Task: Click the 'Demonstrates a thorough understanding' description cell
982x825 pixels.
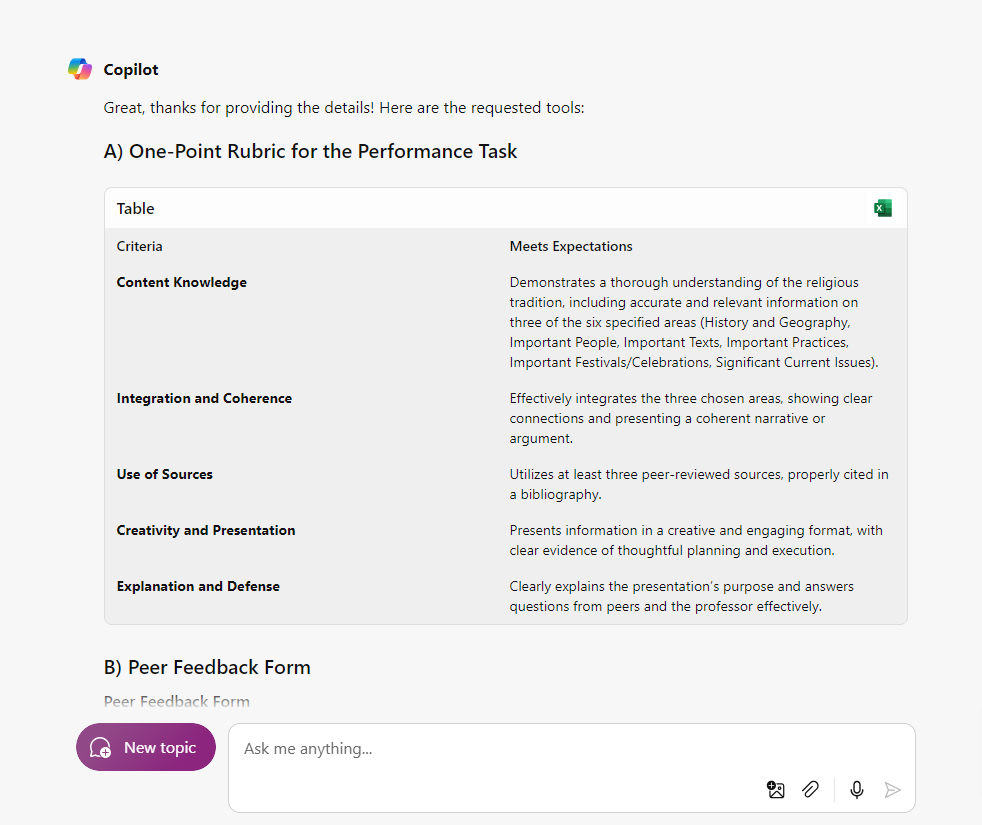Action: (694, 322)
